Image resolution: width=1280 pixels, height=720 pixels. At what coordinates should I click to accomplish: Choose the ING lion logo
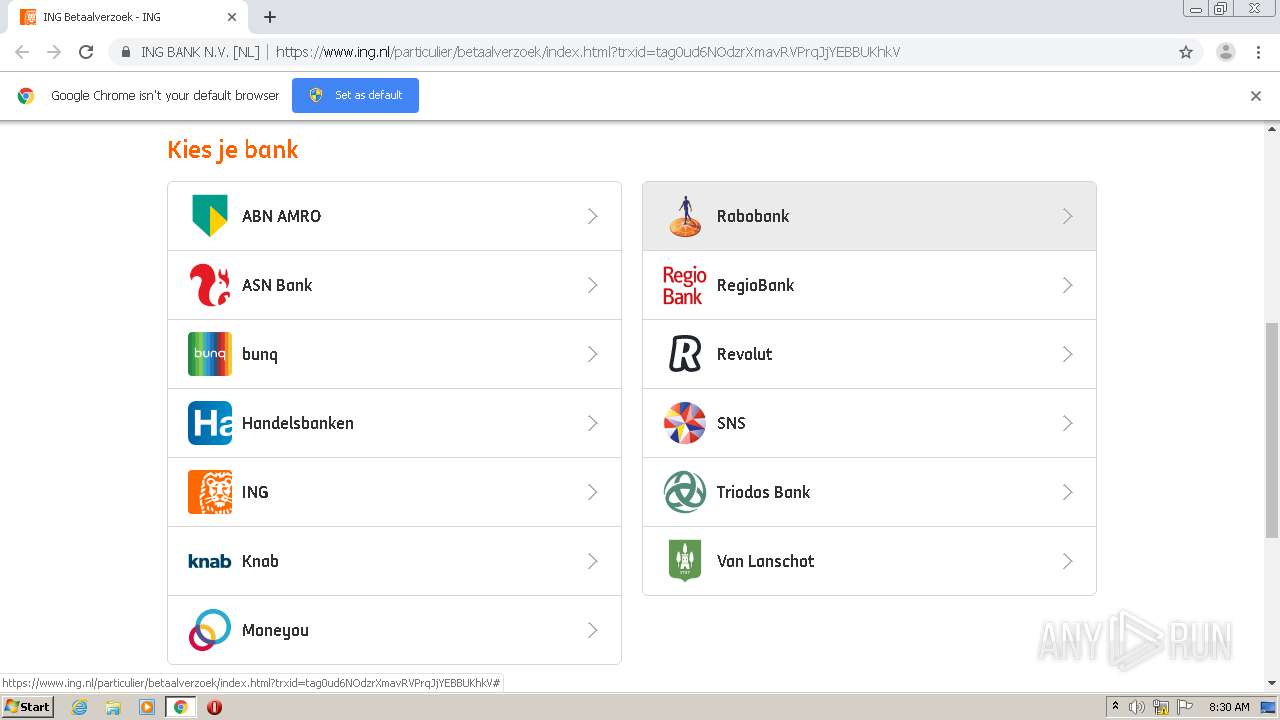(x=210, y=492)
